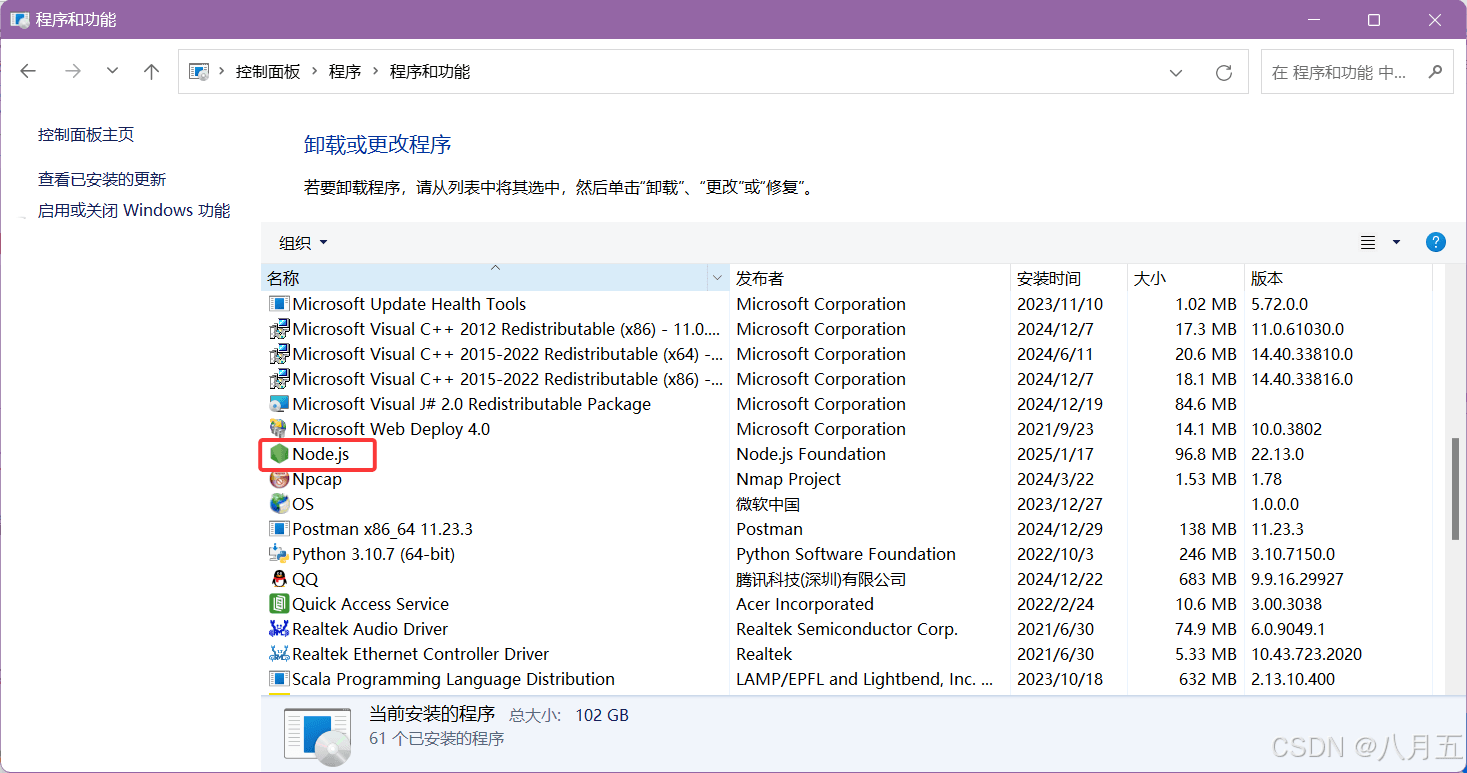Click the Microsoft Web Deploy 4.0 icon
Screen dimensions: 1467x773
tap(279, 429)
